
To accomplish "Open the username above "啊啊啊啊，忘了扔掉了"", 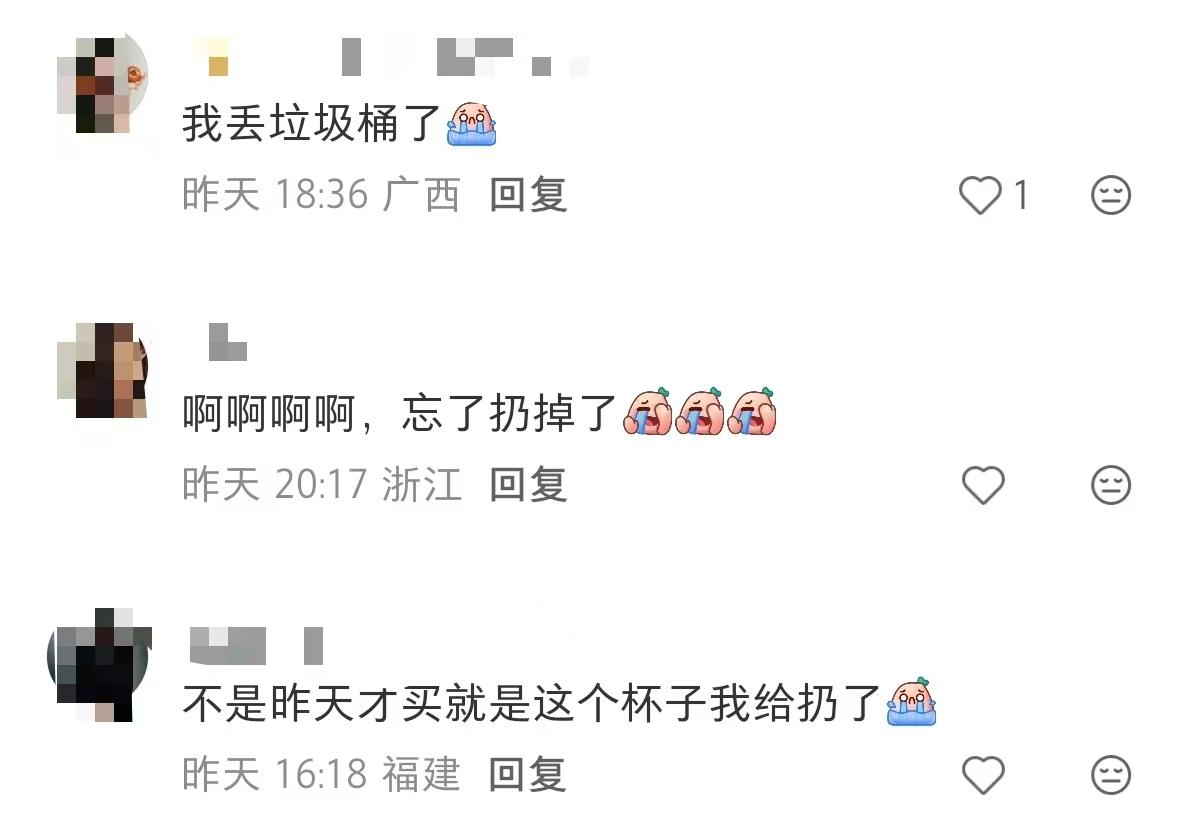I will tap(227, 342).
